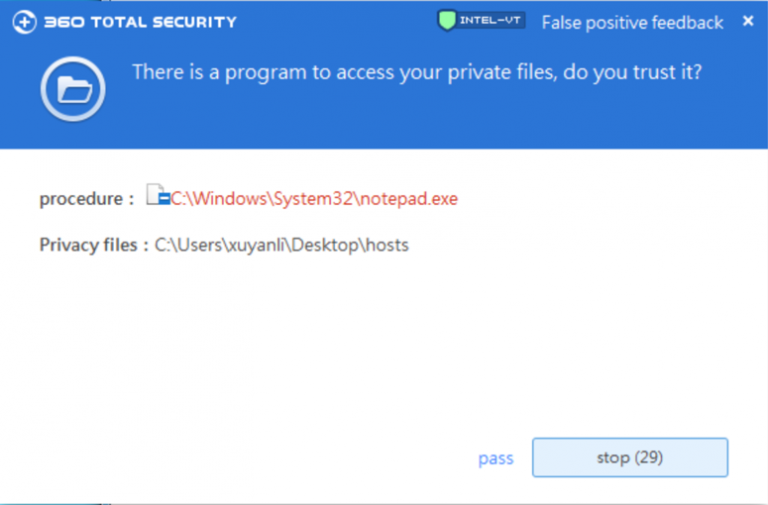The image size is (768, 505).
Task: Click notepad.exe in the red procedure path
Action: (410, 199)
